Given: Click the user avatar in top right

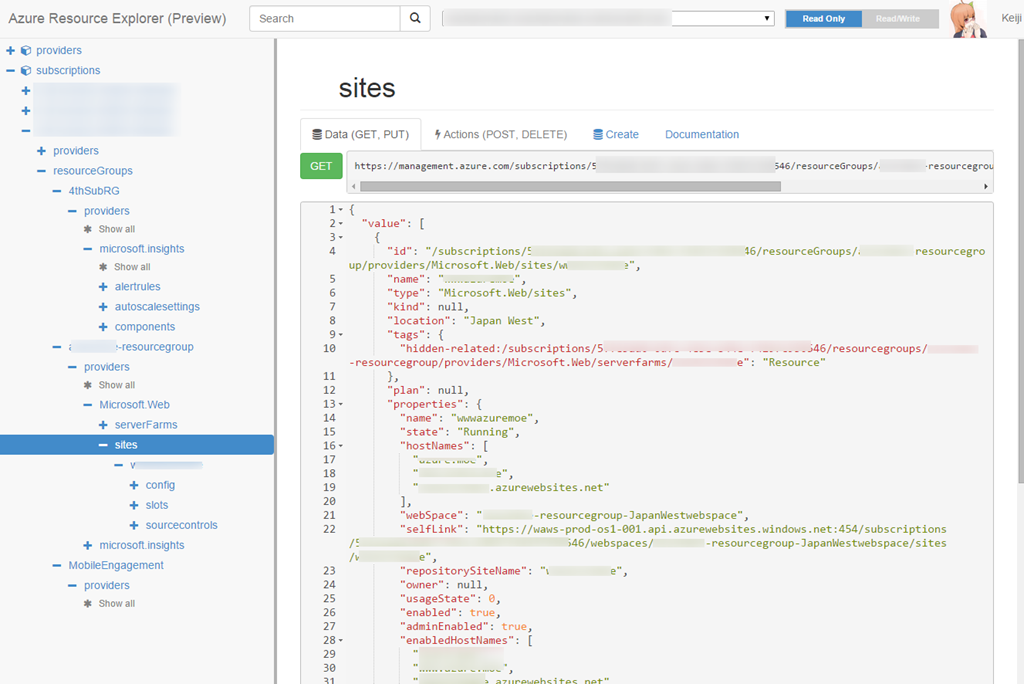Looking at the screenshot, I should coord(969,19).
